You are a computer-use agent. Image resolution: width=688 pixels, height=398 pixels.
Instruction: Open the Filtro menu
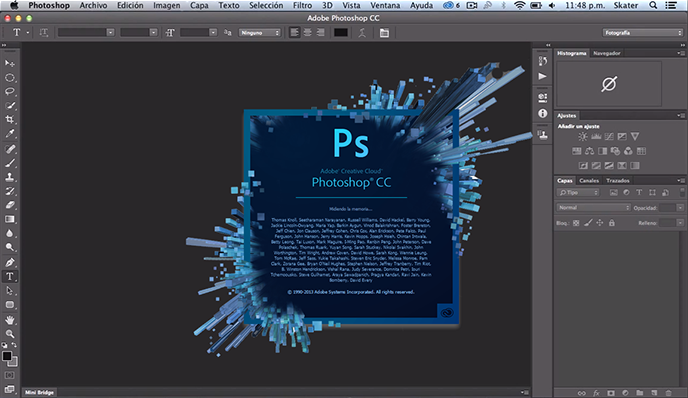(302, 5)
